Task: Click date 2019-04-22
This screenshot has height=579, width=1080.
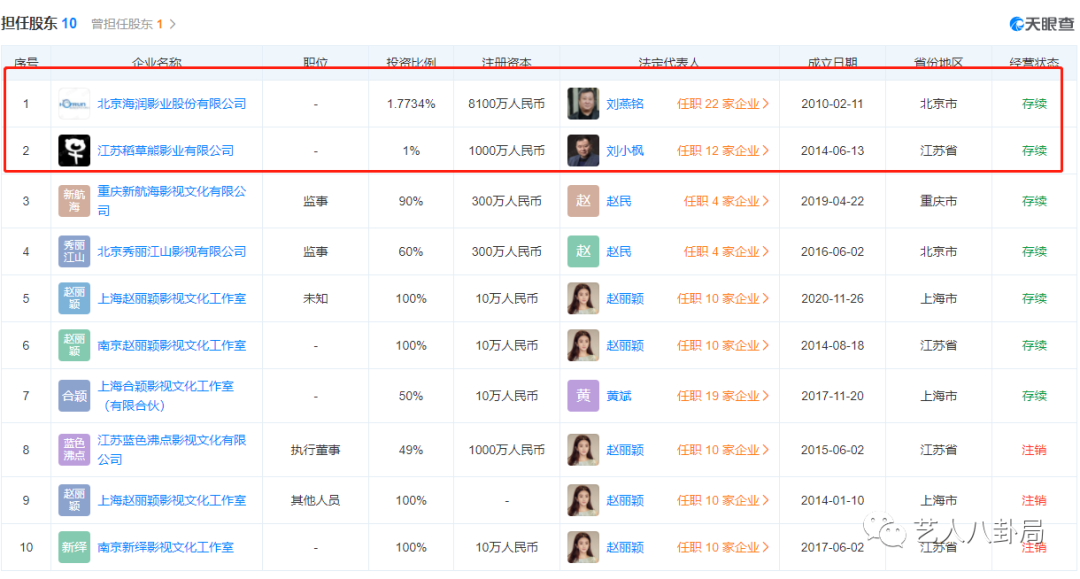Action: 832,201
